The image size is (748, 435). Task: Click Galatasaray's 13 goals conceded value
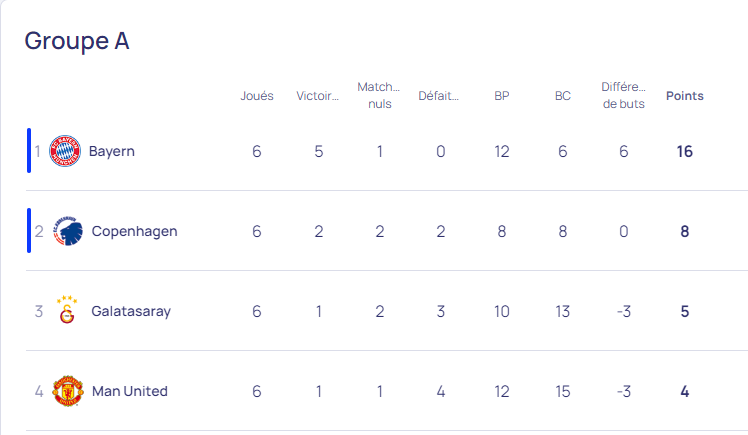click(562, 311)
